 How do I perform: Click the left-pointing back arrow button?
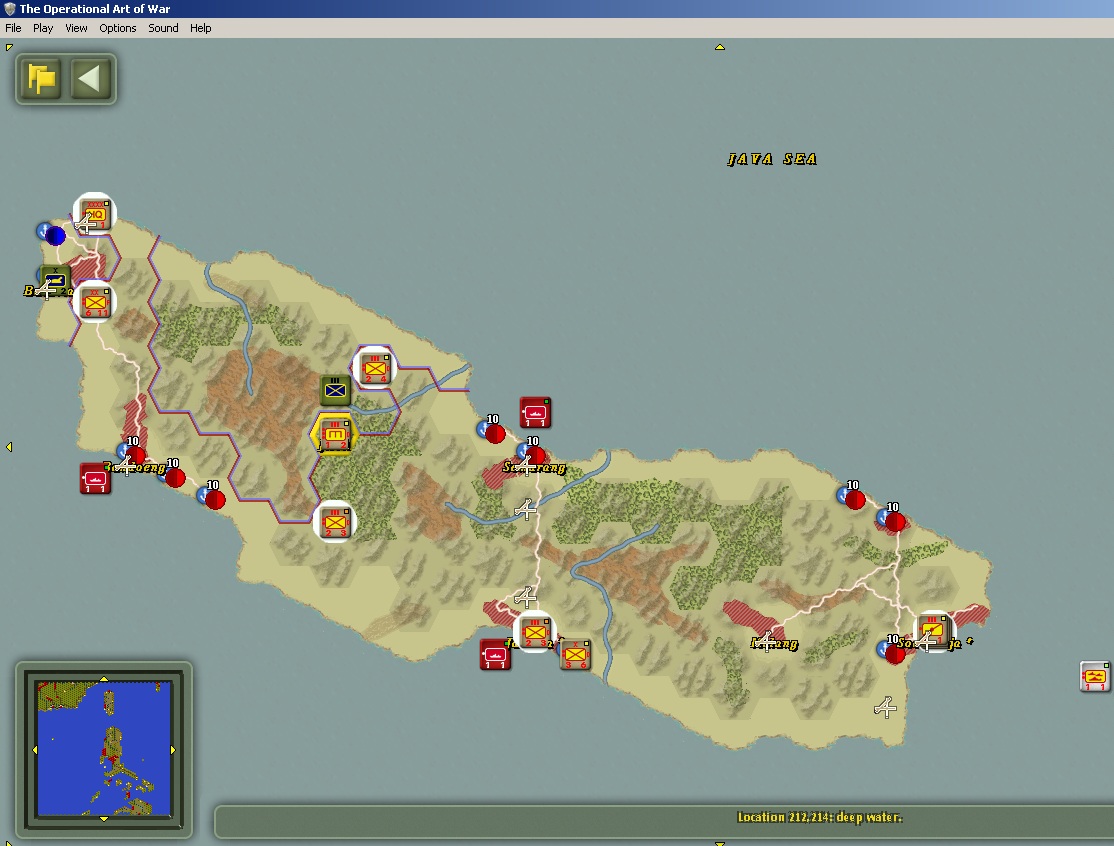[90, 78]
